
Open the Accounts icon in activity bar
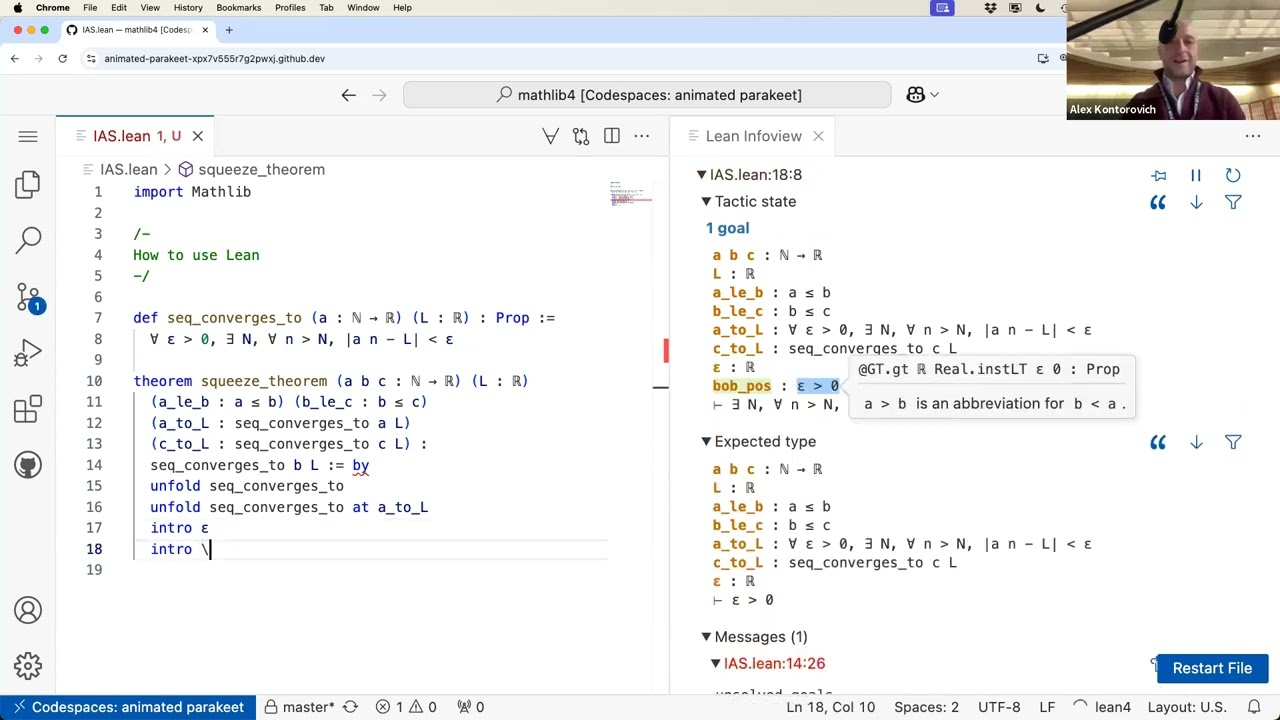[28, 610]
